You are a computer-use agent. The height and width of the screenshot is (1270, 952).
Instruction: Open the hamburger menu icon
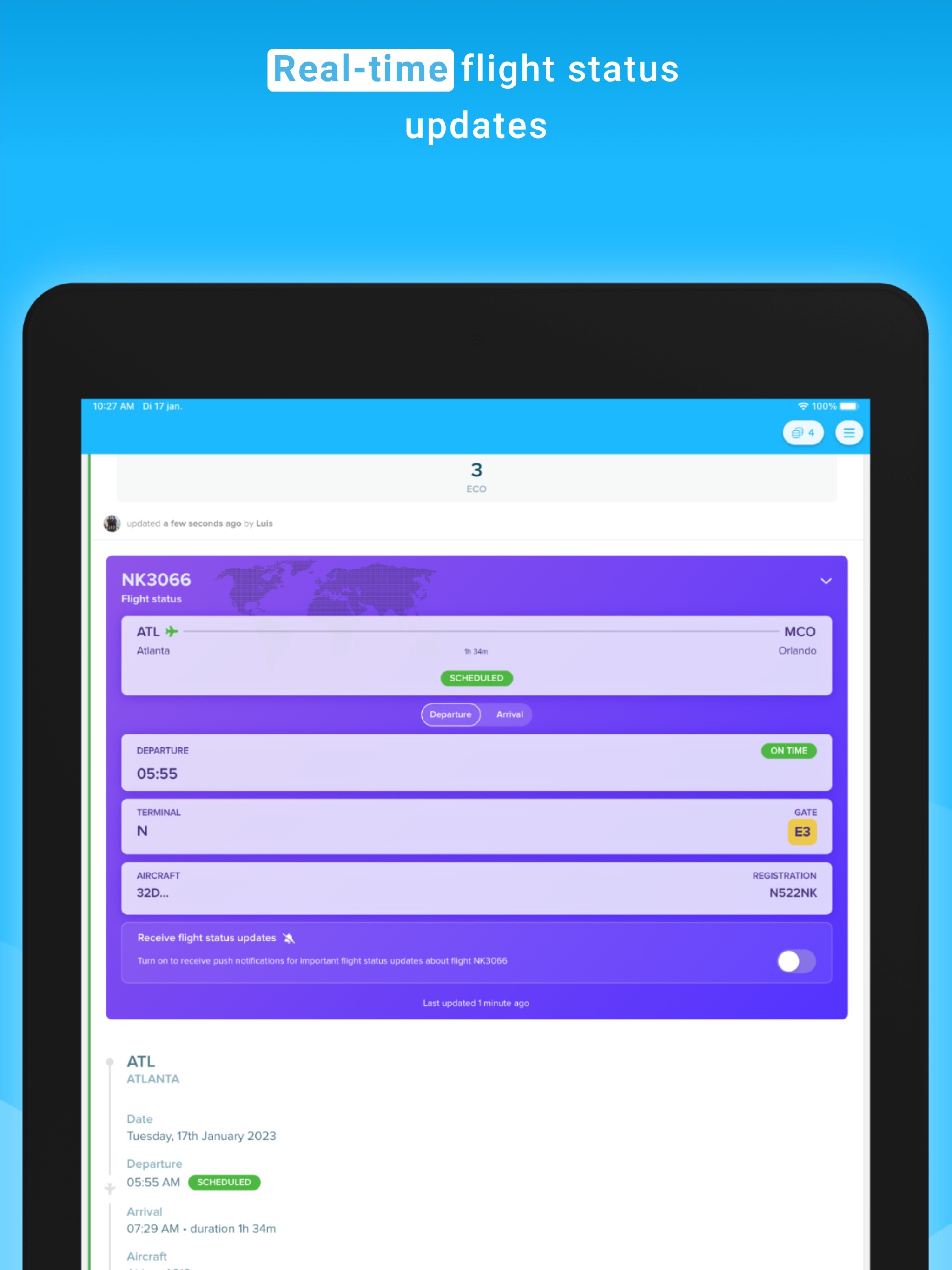click(852, 432)
